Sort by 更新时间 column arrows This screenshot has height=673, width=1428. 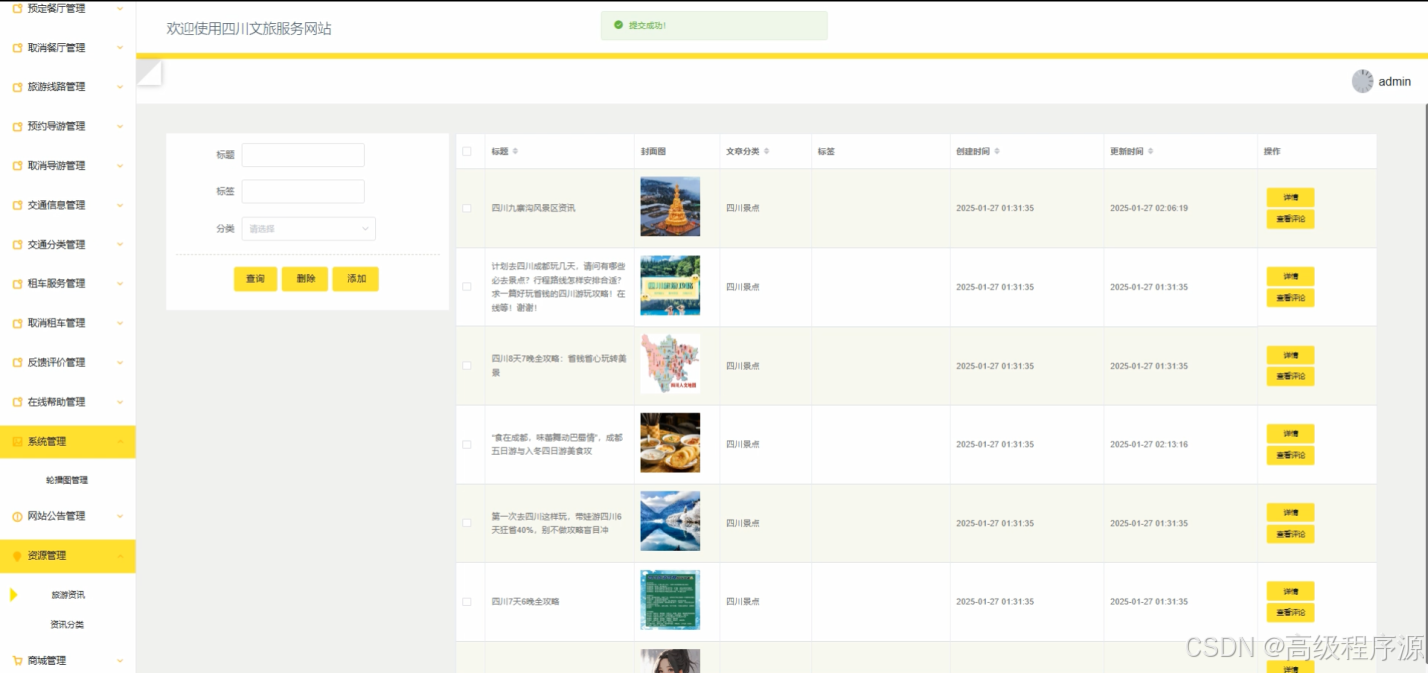point(1150,151)
